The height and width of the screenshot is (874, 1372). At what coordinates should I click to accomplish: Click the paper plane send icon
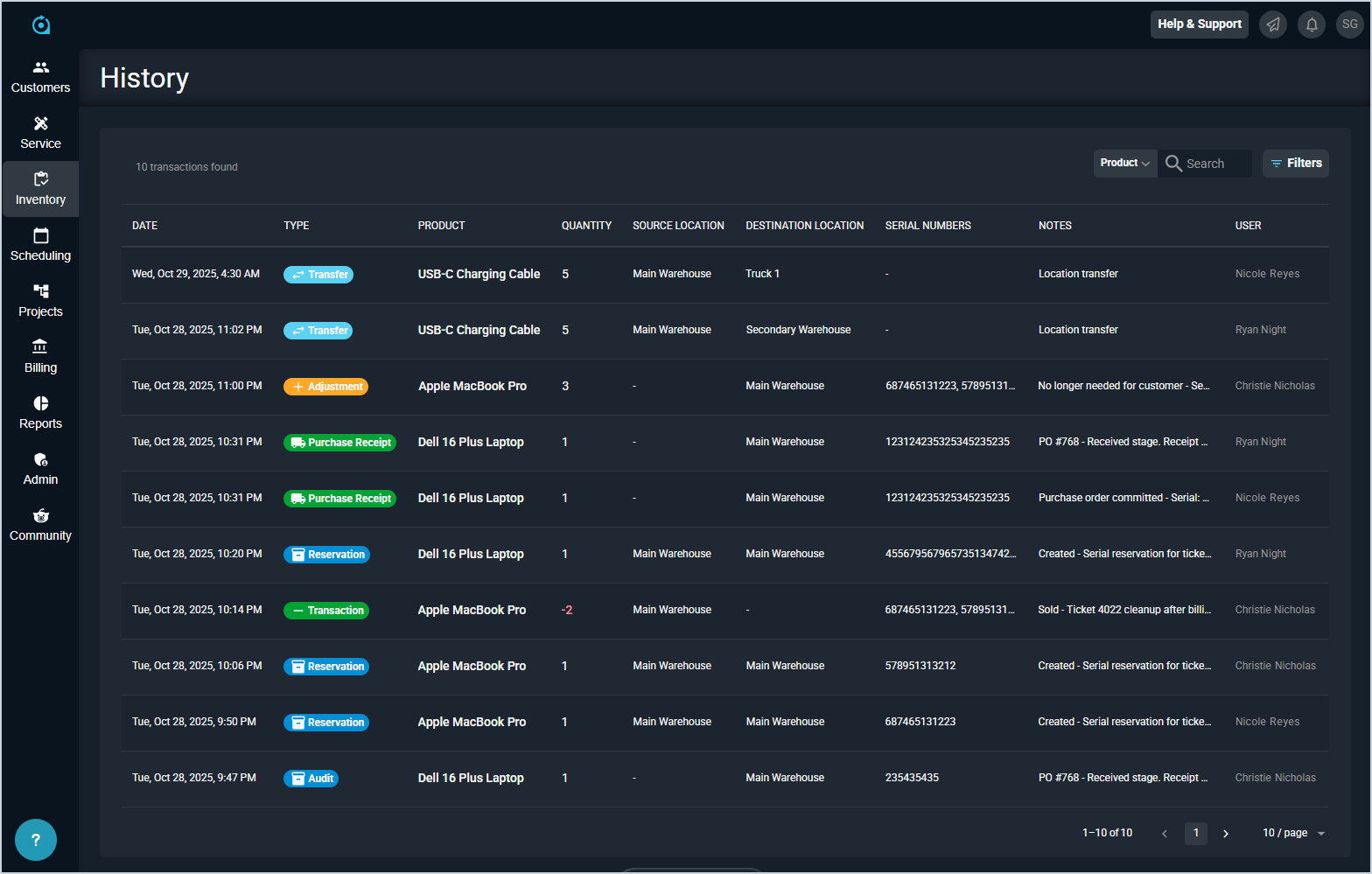[x=1273, y=24]
